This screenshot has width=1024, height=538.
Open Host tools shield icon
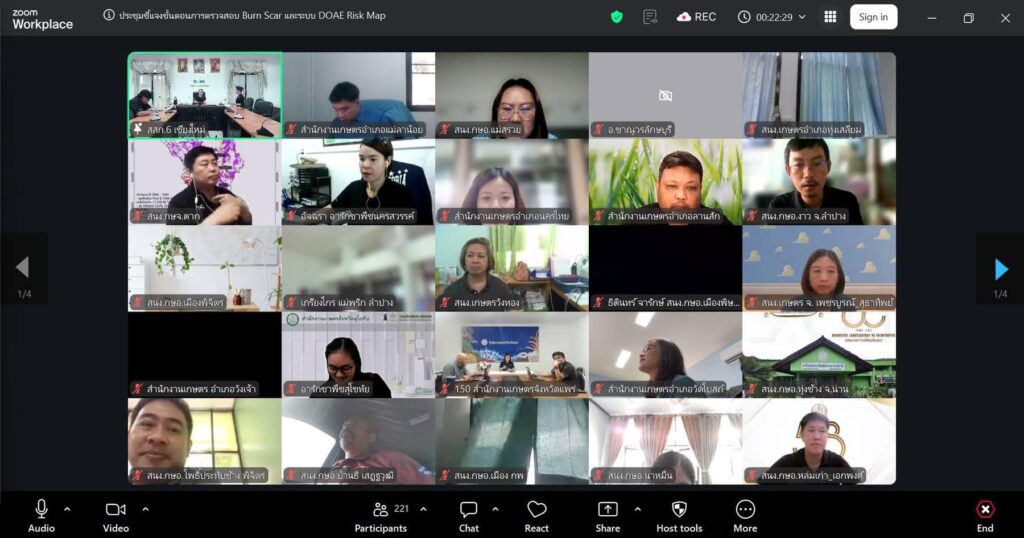click(x=679, y=515)
